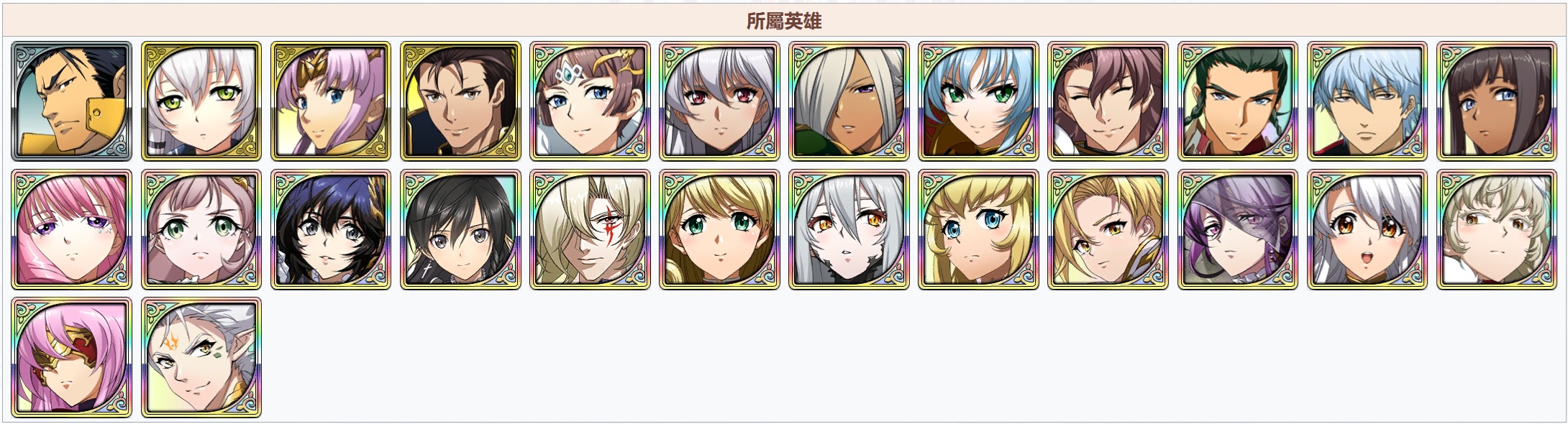1568x424 pixels.
Task: Choose the light-blue-haired green-eyed hero
Action: click(978, 101)
